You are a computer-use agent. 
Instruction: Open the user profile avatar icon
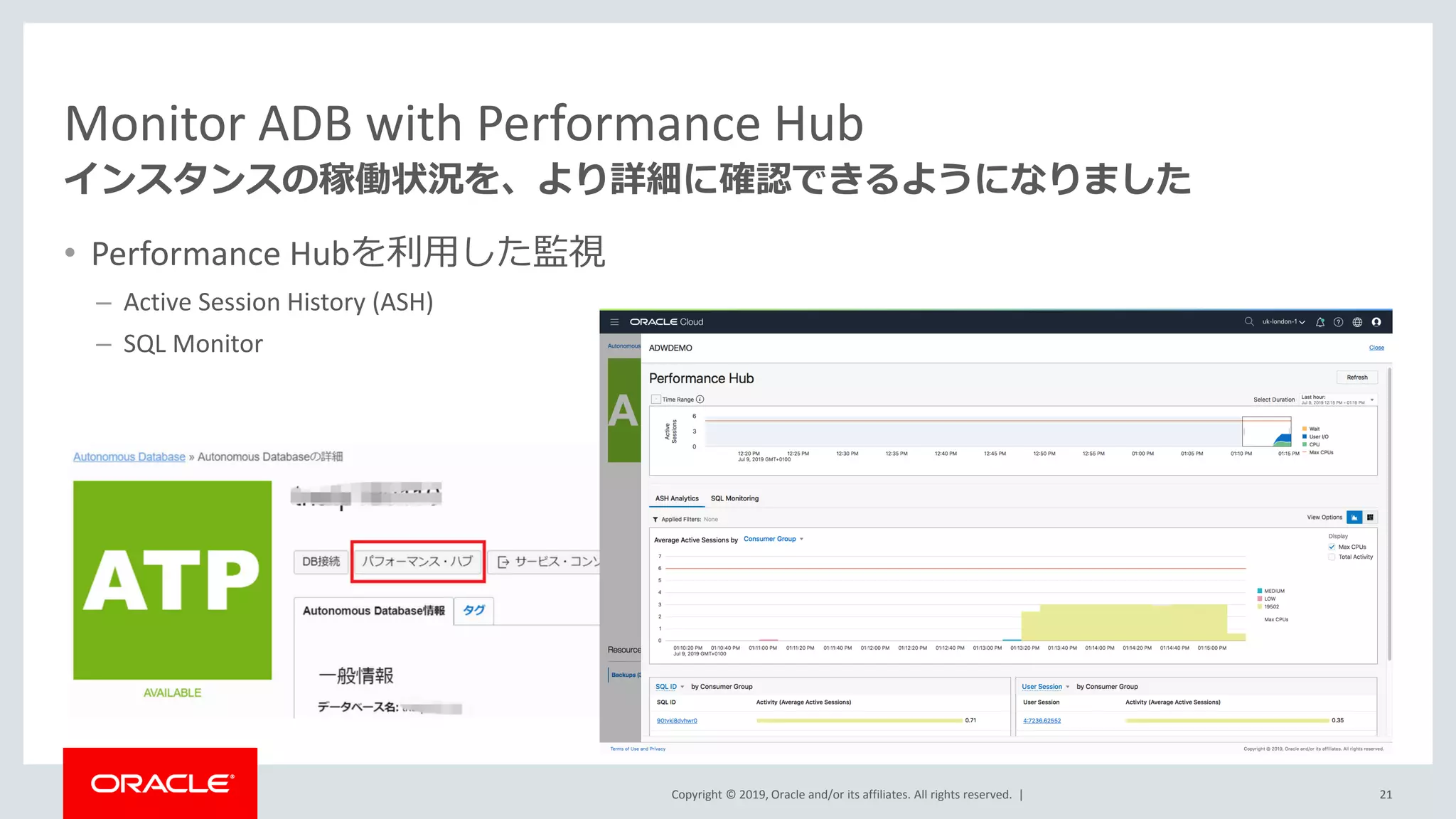tap(1376, 322)
